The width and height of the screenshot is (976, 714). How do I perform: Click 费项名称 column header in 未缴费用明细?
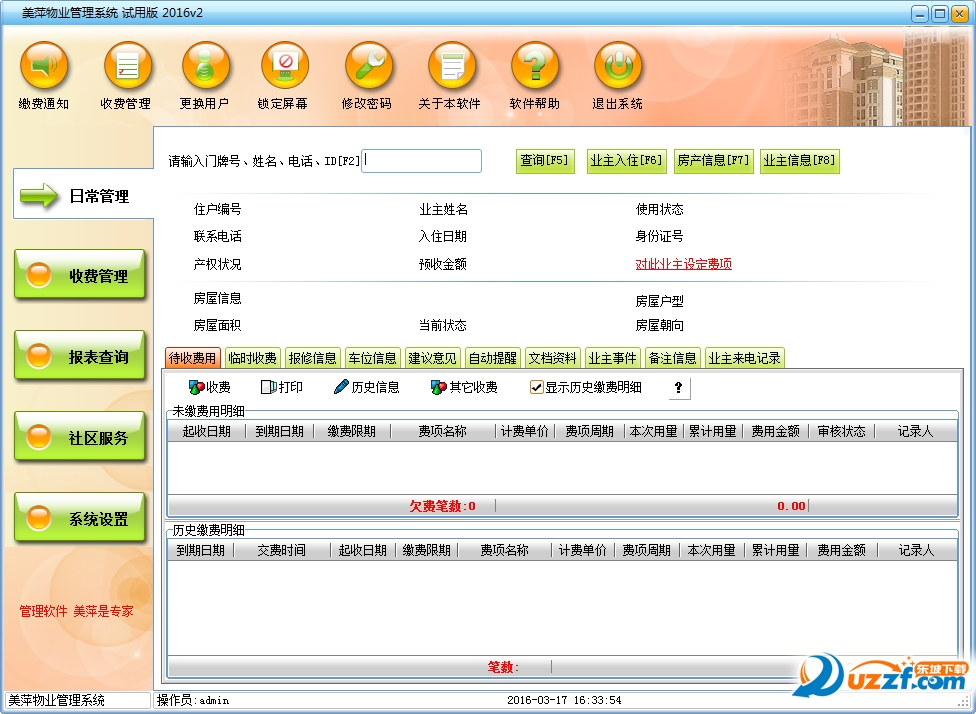click(x=443, y=431)
